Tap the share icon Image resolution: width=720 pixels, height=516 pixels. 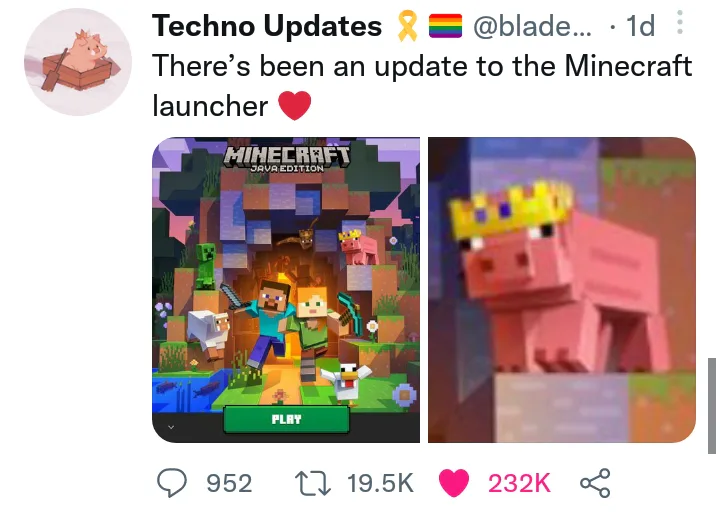pos(595,483)
